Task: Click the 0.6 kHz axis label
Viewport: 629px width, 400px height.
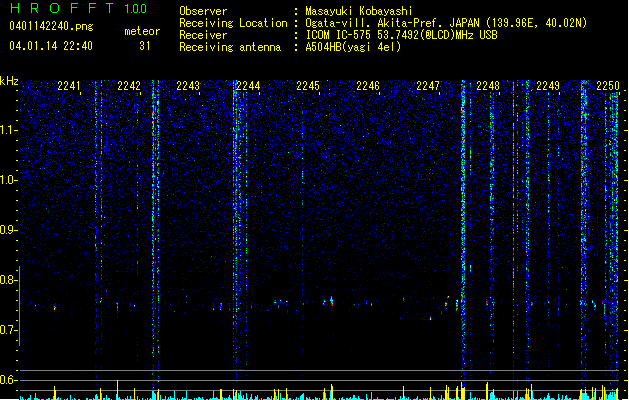Action: click(x=8, y=380)
